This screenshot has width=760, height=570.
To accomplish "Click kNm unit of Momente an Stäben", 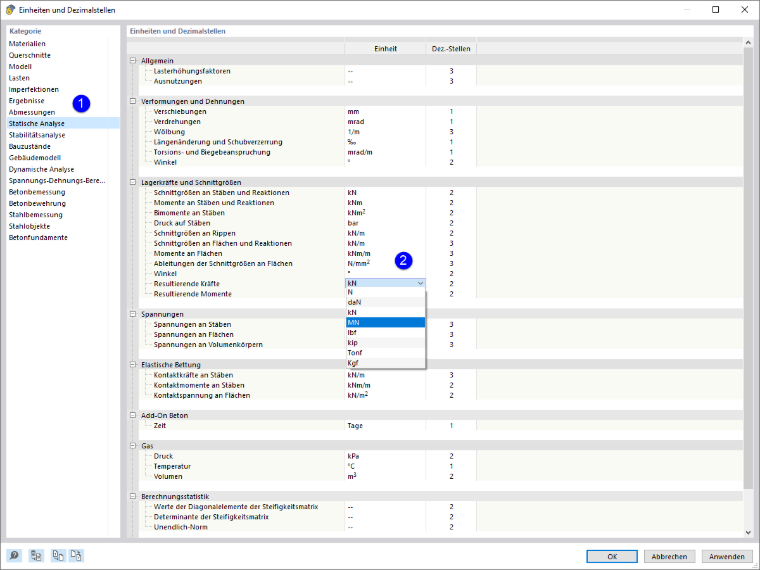I will click(x=355, y=203).
